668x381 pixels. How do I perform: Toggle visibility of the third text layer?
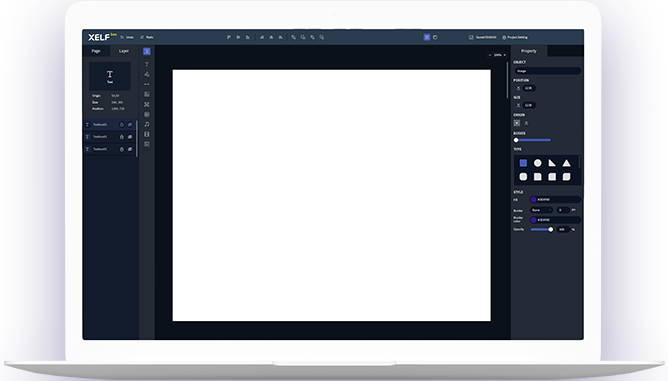130,149
